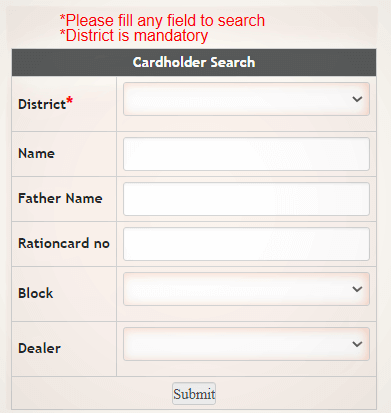Image resolution: width=391 pixels, height=413 pixels.
Task: Click the chevron arrow in Block selector
Action: click(357, 289)
